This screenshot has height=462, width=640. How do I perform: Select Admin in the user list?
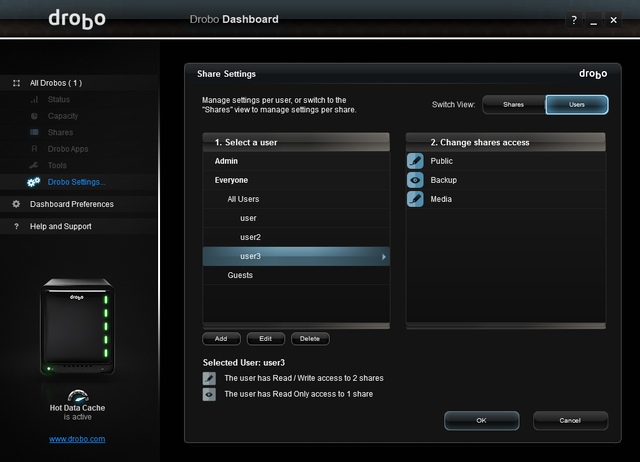tap(228, 161)
